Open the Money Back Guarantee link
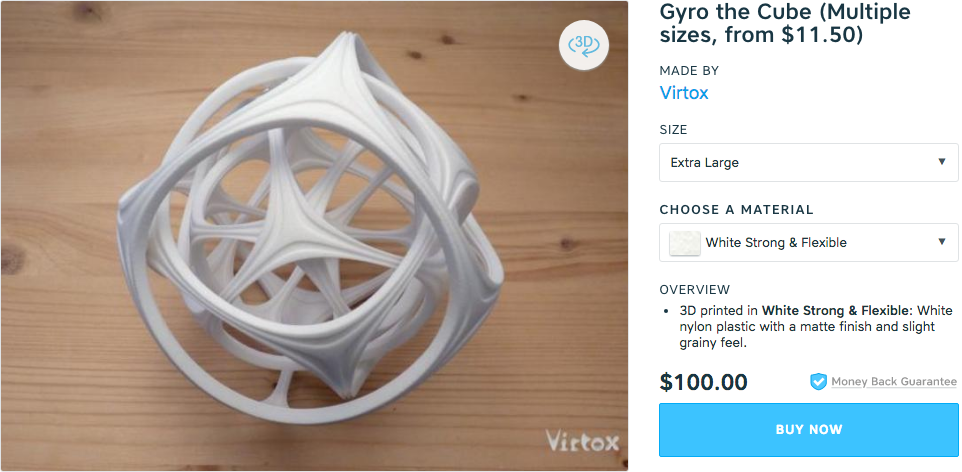The width and height of the screenshot is (962, 472). point(894,382)
